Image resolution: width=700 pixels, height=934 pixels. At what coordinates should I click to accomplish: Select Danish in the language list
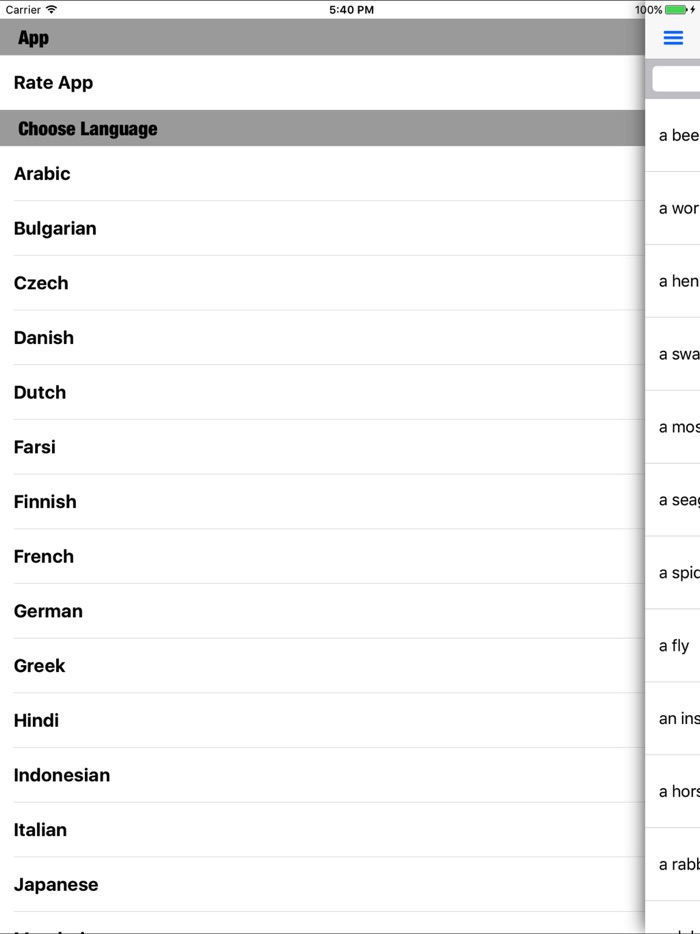[43, 337]
